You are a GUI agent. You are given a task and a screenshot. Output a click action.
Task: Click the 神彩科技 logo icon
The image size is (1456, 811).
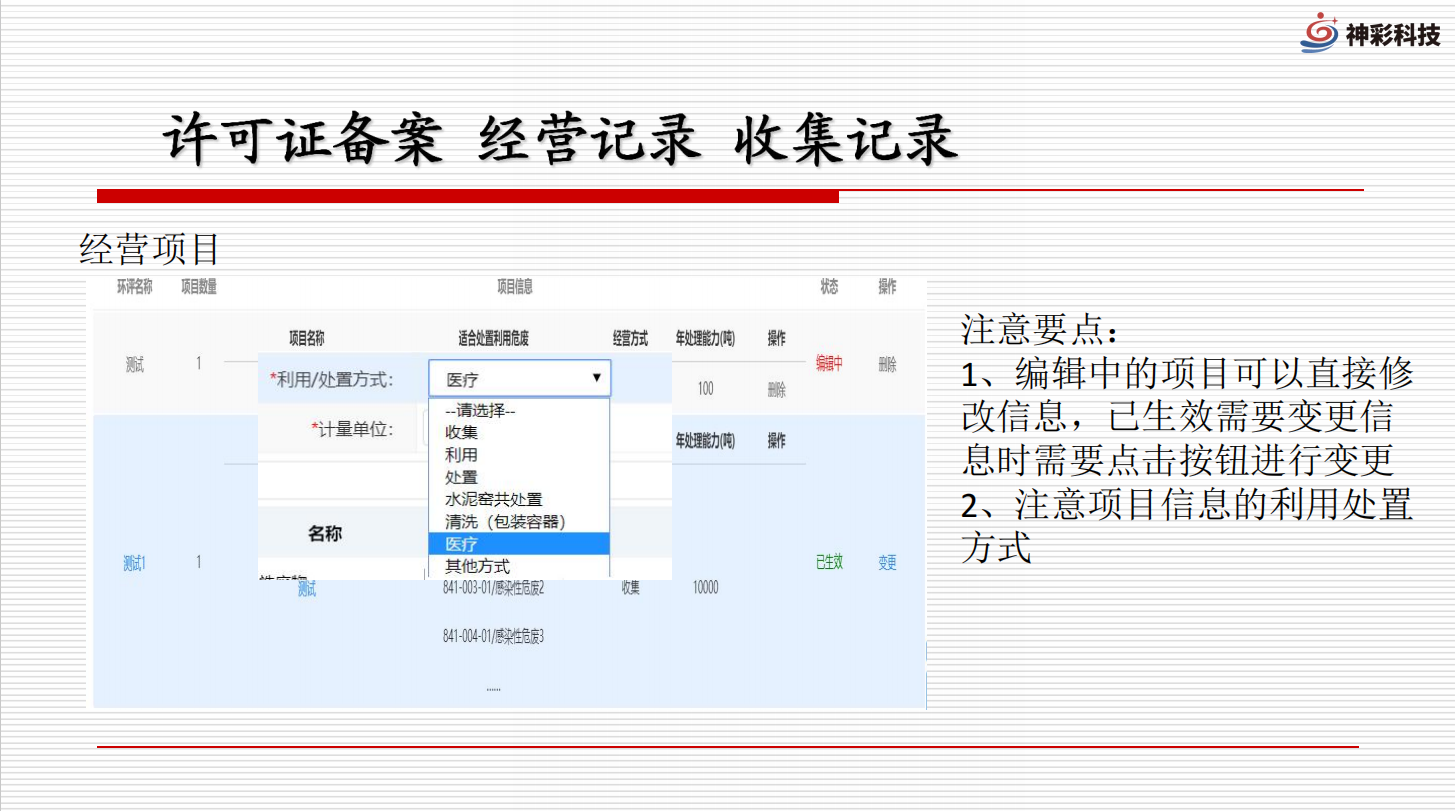pyautogui.click(x=1318, y=33)
